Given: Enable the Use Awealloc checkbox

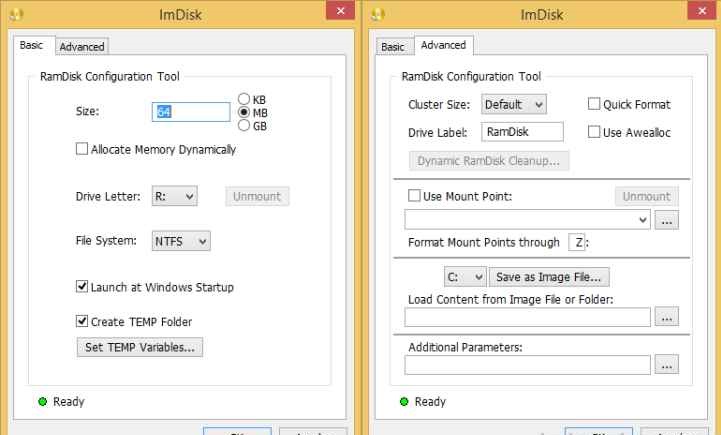Looking at the screenshot, I should [594, 131].
